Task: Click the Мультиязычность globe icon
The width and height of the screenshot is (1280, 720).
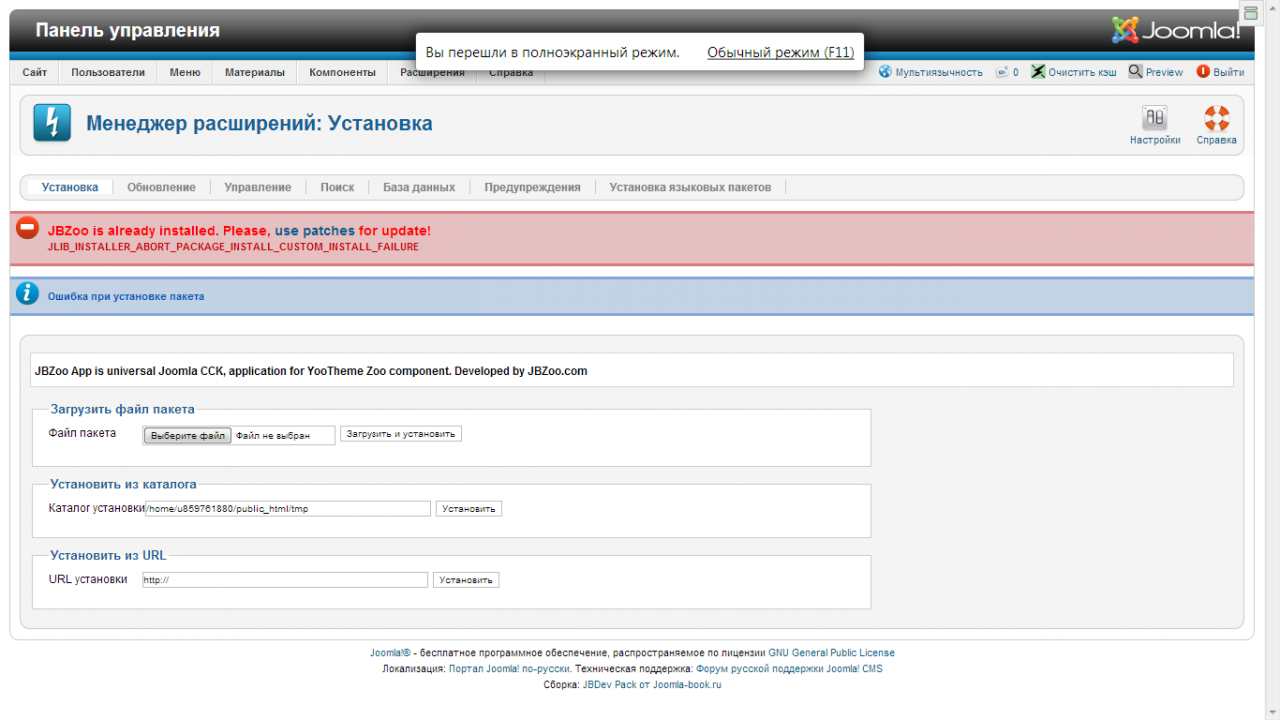Action: pos(885,72)
